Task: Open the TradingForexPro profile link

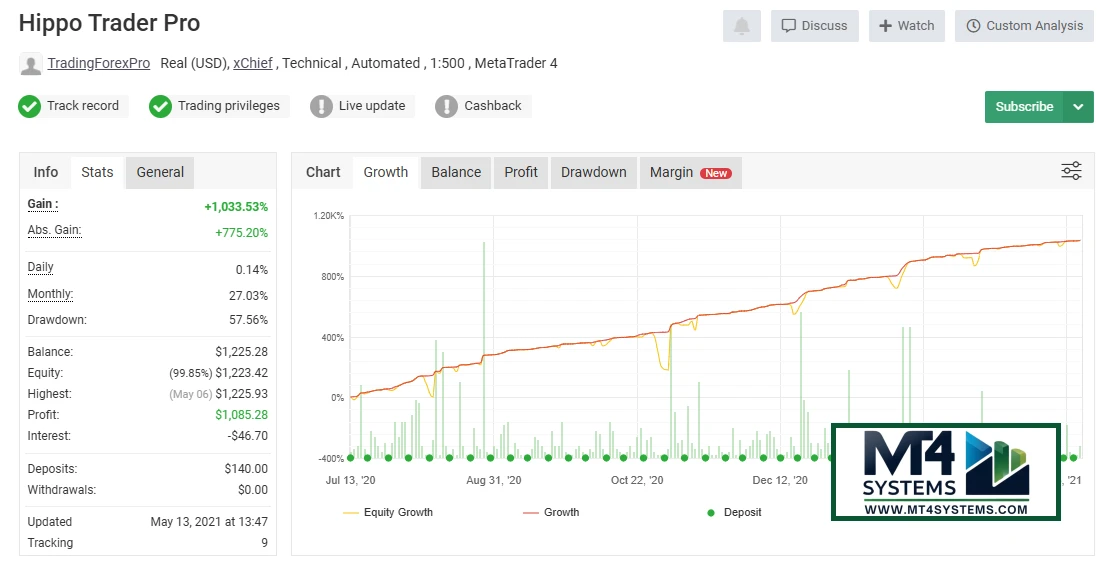Action: click(x=99, y=63)
